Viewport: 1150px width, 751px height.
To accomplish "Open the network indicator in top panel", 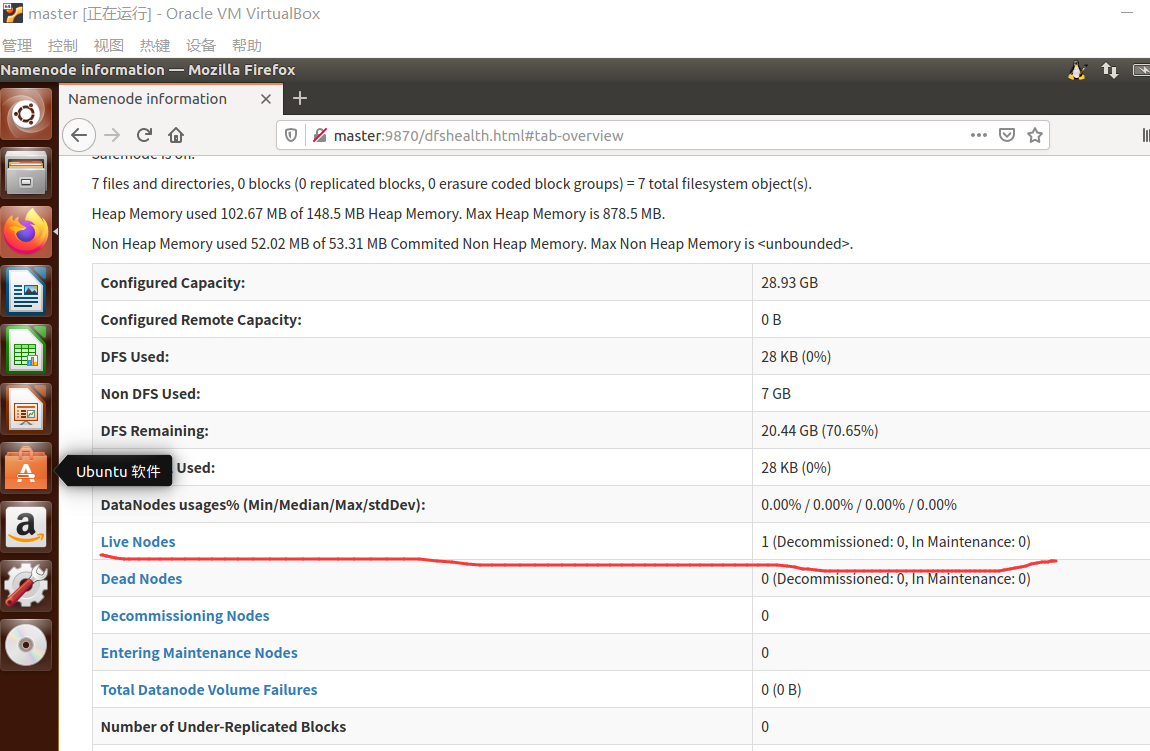I will [x=1110, y=70].
